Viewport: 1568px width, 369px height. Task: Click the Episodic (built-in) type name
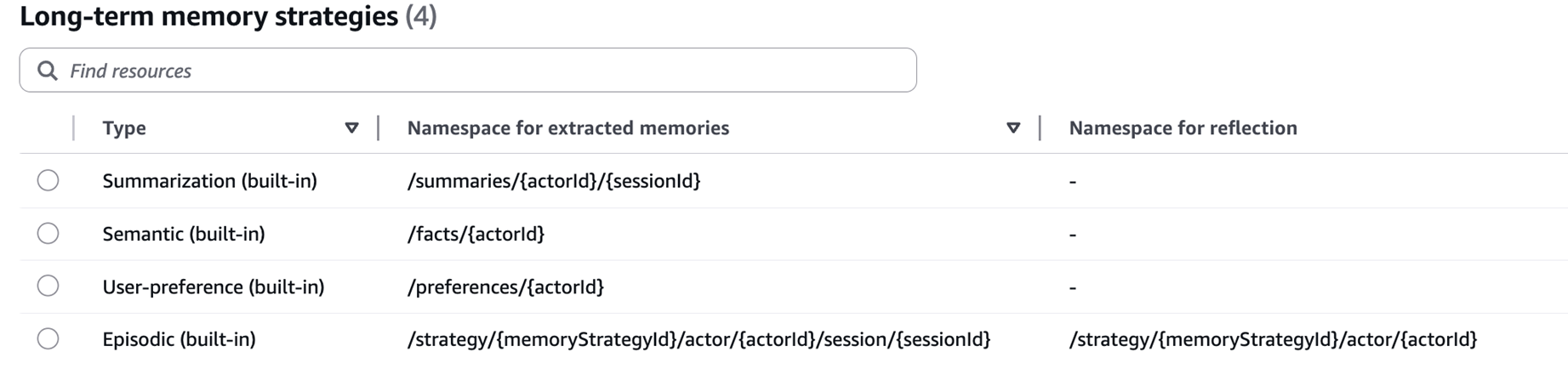[x=179, y=339]
